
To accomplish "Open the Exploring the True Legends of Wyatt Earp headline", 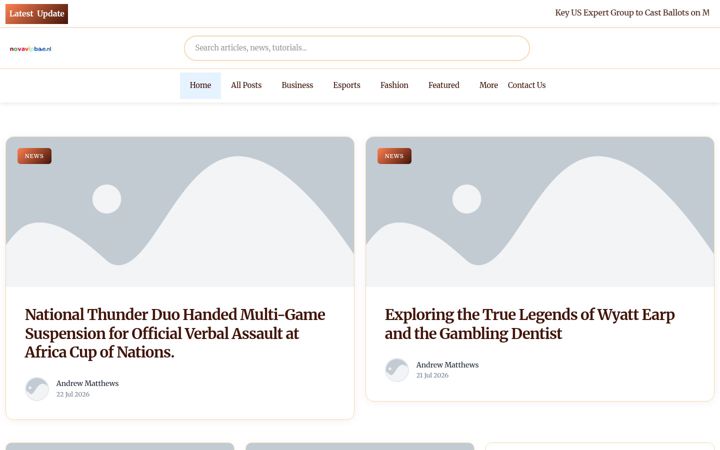I will coord(529,324).
